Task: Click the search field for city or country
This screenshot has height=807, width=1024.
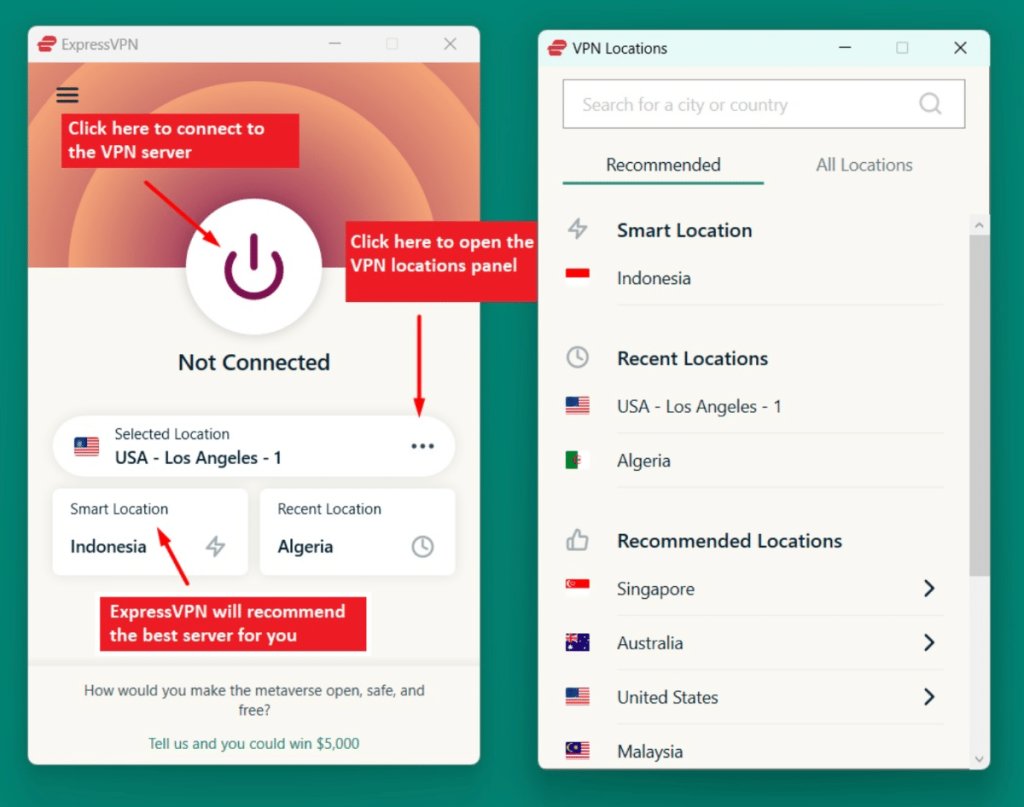Action: 763,104
